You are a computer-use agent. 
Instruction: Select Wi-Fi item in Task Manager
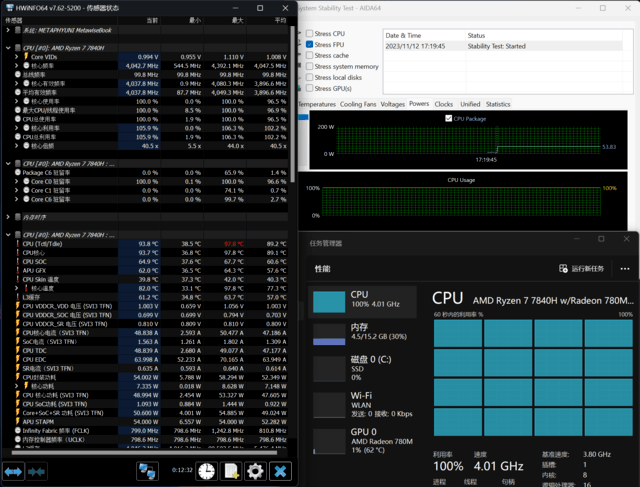[x=362, y=404]
